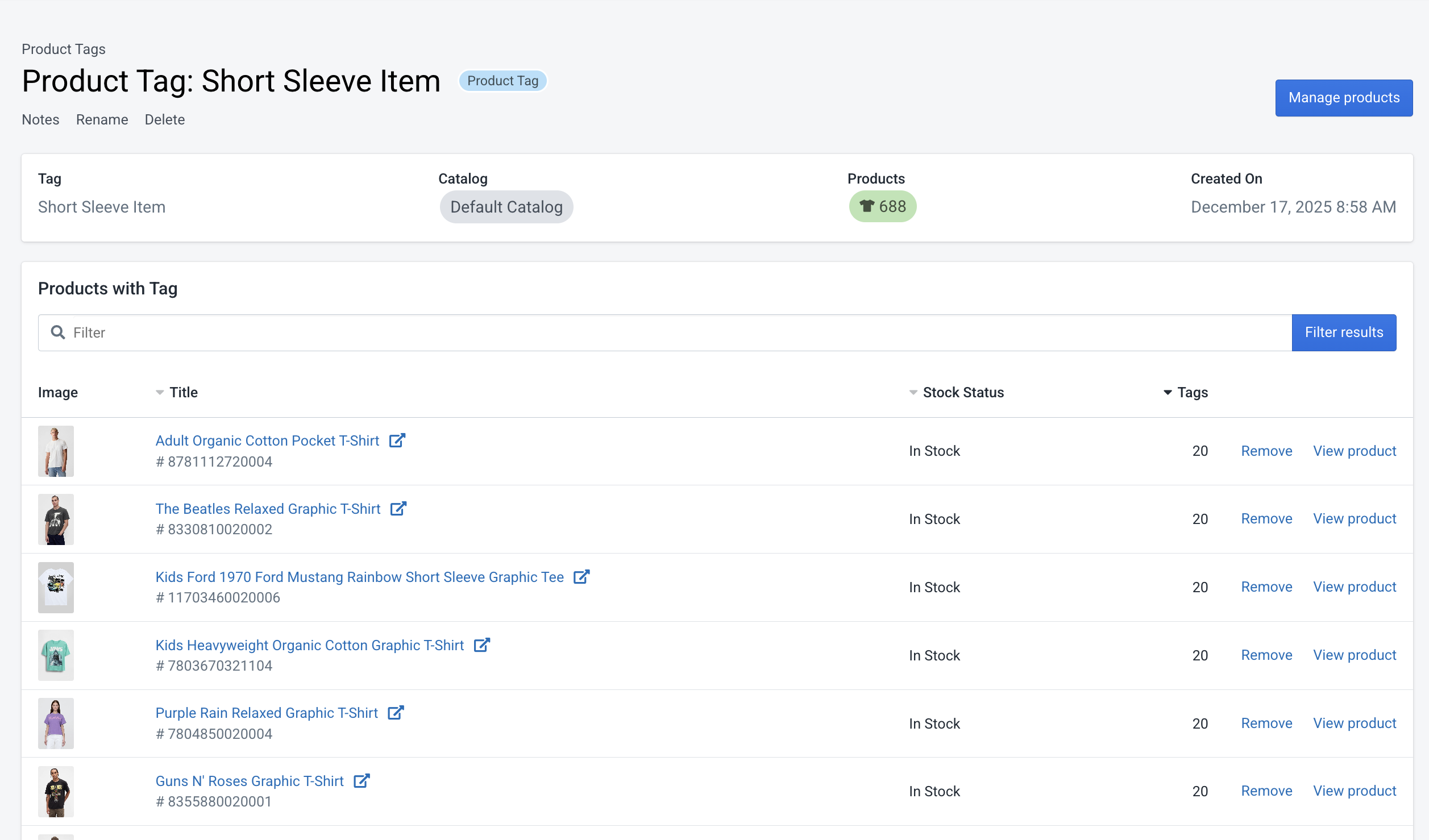The image size is (1429, 840).
Task: View product for Purple Rain Relaxed Graphic T-Shirt
Action: pos(1355,723)
